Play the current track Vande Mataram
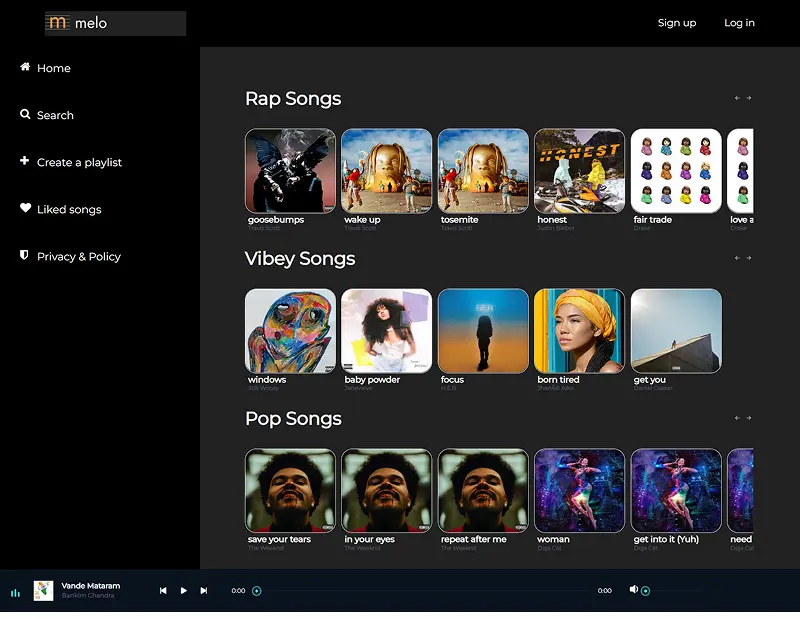 pos(184,590)
